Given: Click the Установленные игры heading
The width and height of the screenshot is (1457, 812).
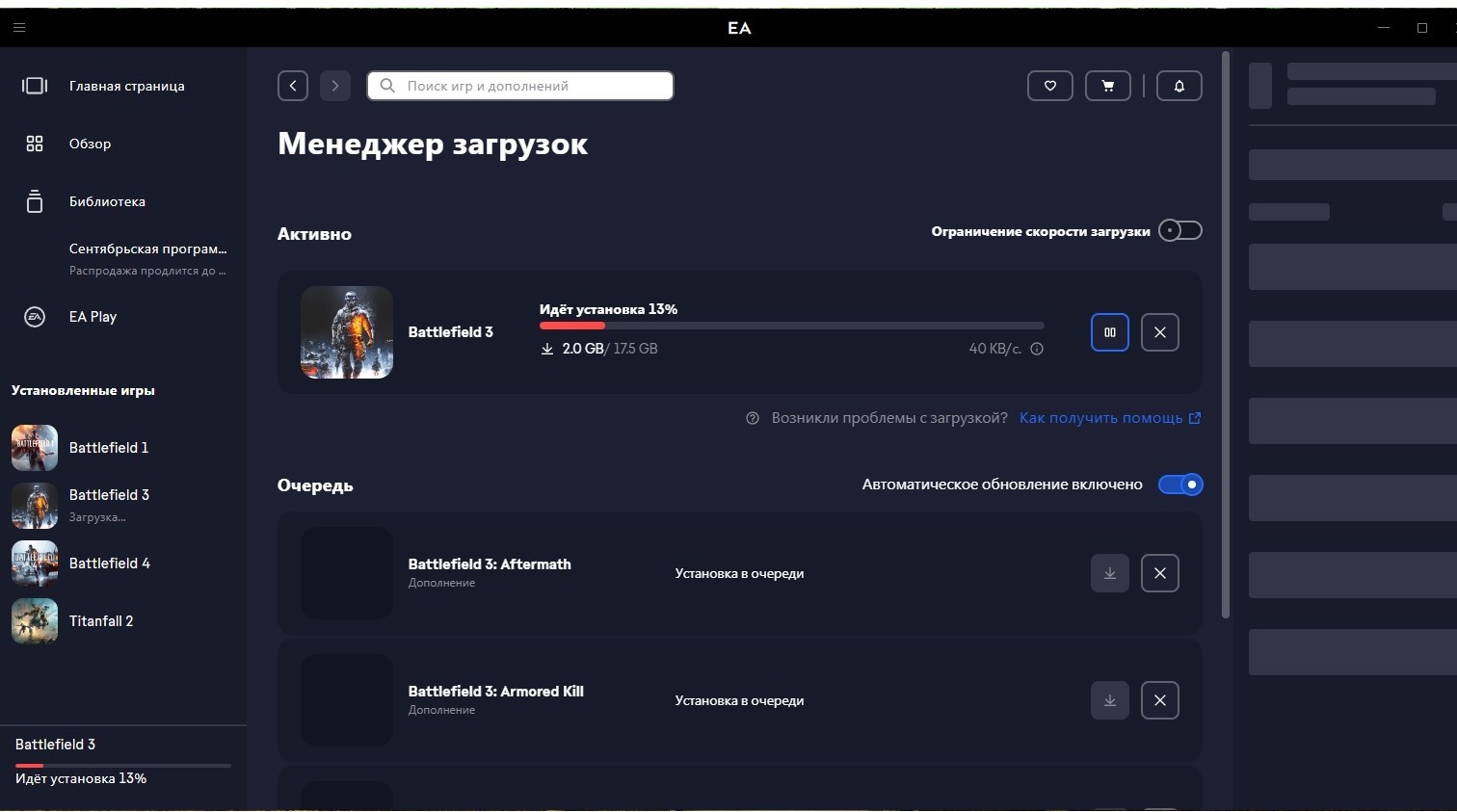Looking at the screenshot, I should (83, 390).
